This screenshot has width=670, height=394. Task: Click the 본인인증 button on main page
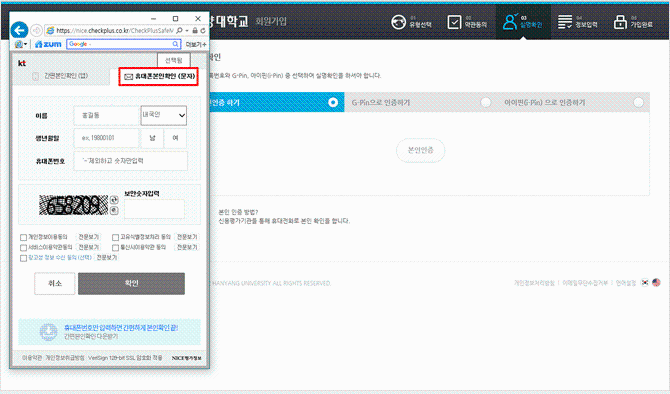[x=420, y=150]
